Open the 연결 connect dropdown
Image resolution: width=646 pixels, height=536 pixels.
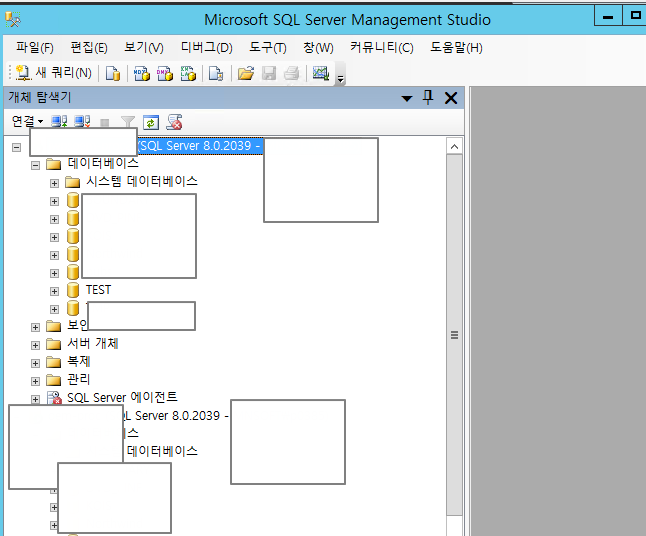27,122
